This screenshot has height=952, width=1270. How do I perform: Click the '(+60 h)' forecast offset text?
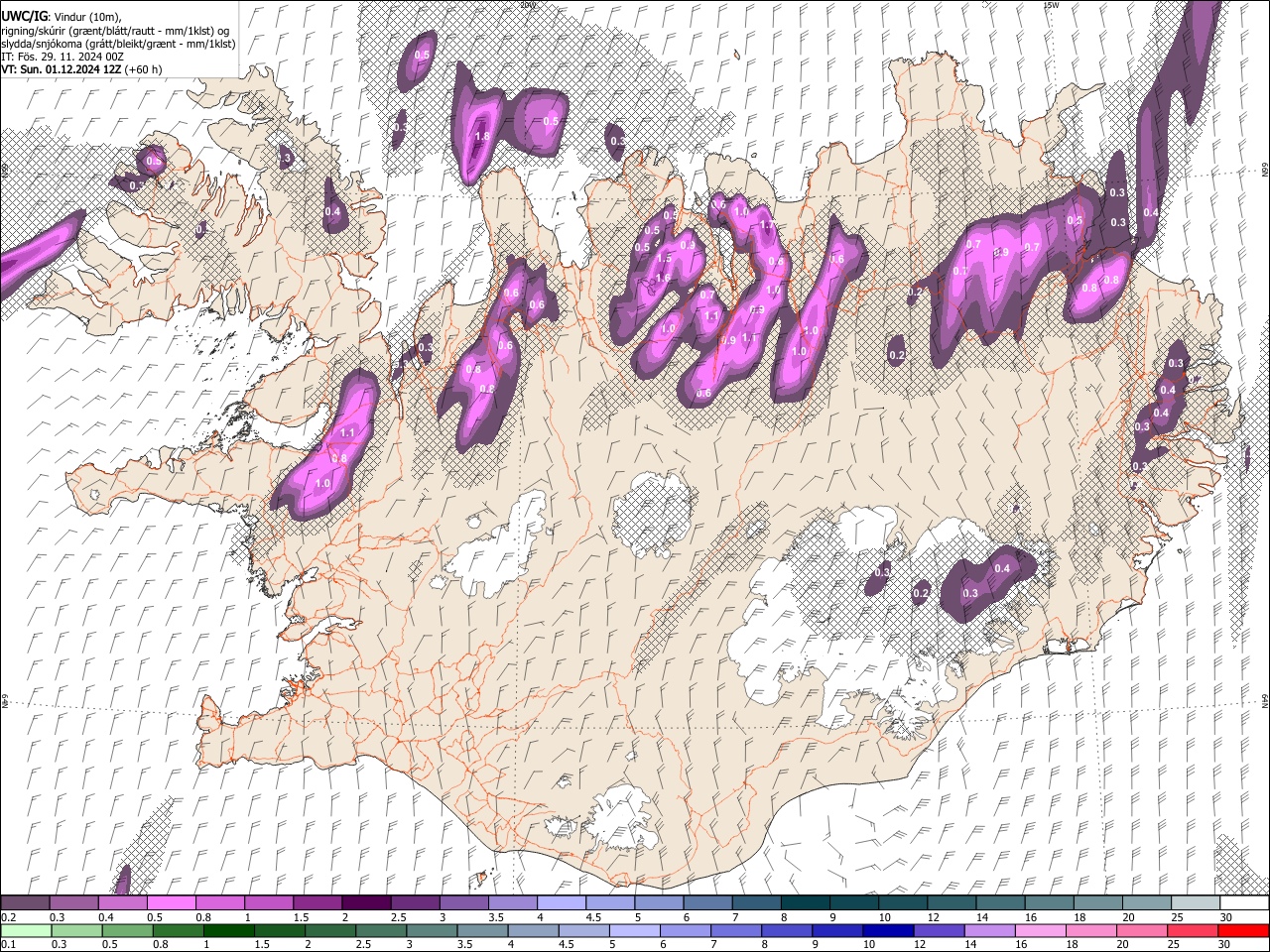pos(144,70)
